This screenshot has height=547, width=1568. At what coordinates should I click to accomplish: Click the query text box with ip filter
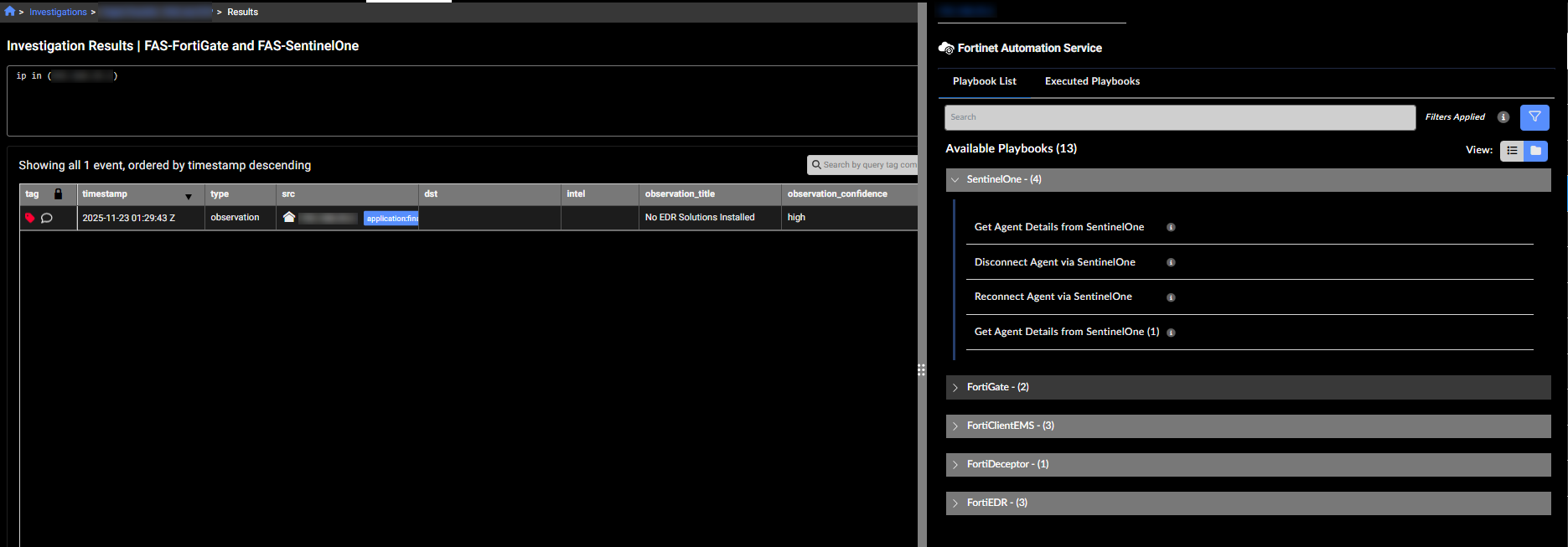(463, 101)
